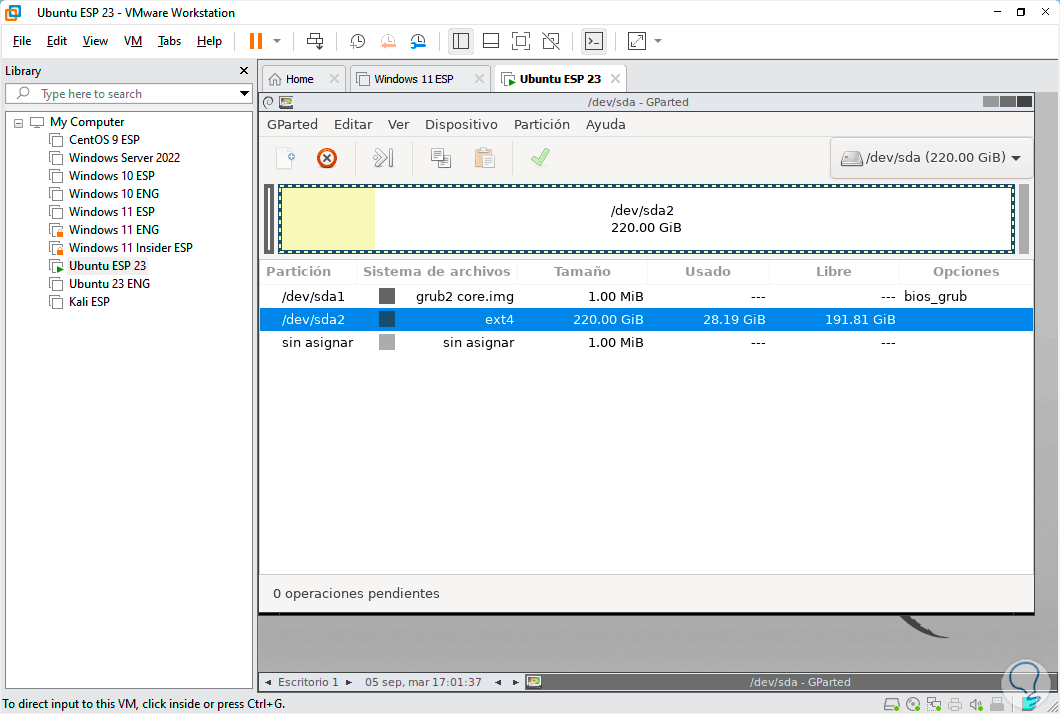Open the power options dropdown arrow
The height and width of the screenshot is (714, 1060).
pyautogui.click(x=277, y=41)
